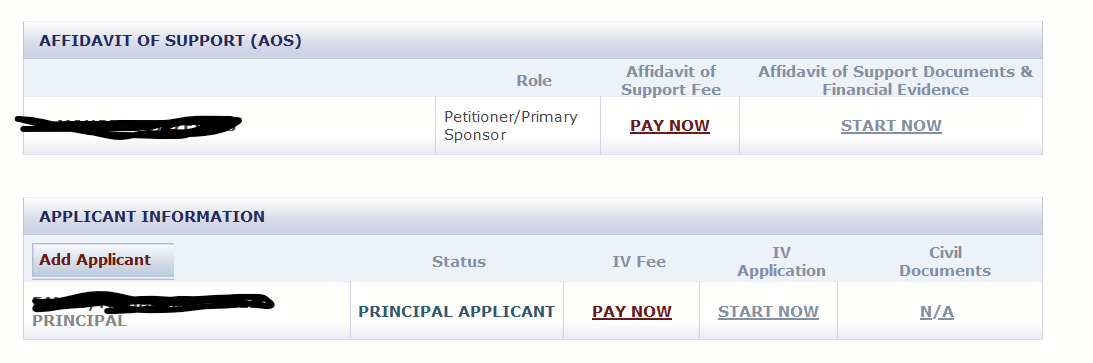Screen dimensions: 1093x363
Task: Click the Civil Documents column header
Action: tap(945, 262)
